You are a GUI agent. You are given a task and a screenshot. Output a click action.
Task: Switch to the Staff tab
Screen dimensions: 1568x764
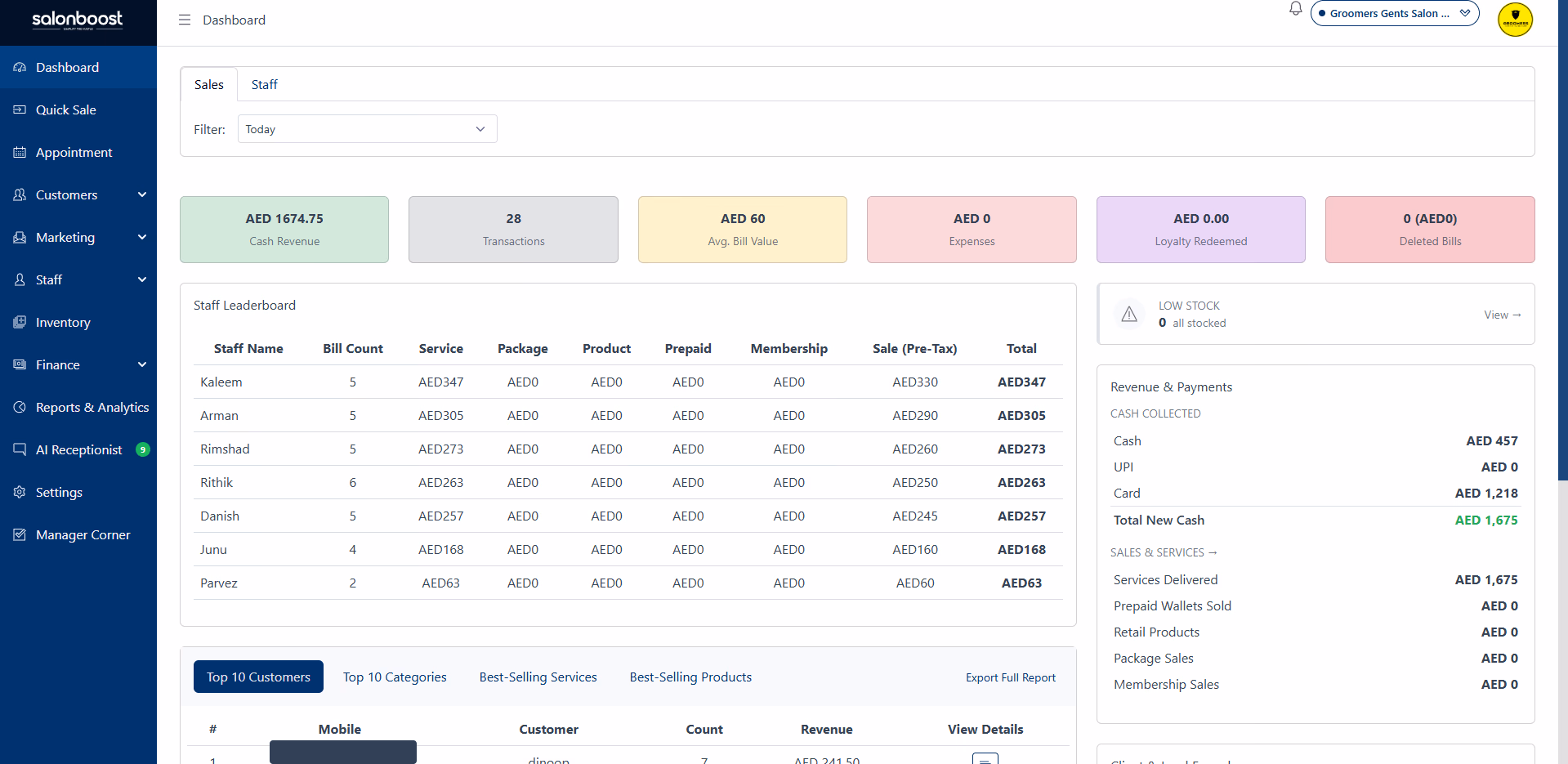264,84
